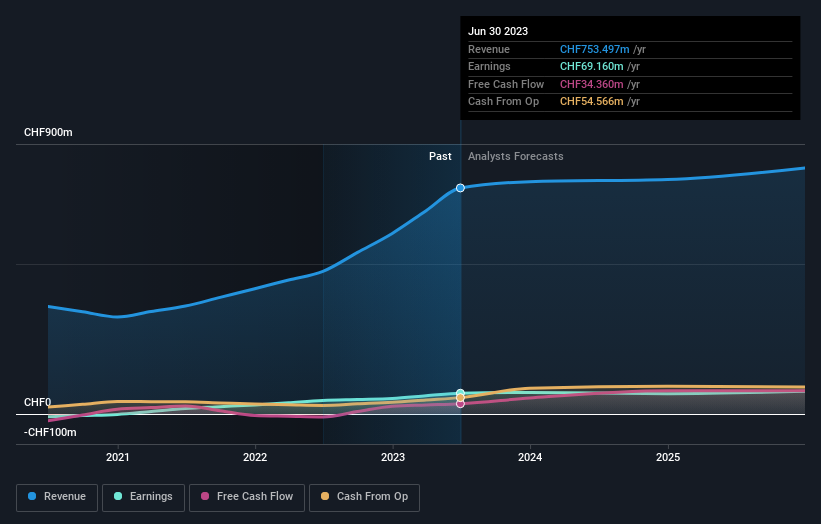Click the Jun 30 2023 tooltip date
This screenshot has width=821, height=524.
click(x=498, y=31)
